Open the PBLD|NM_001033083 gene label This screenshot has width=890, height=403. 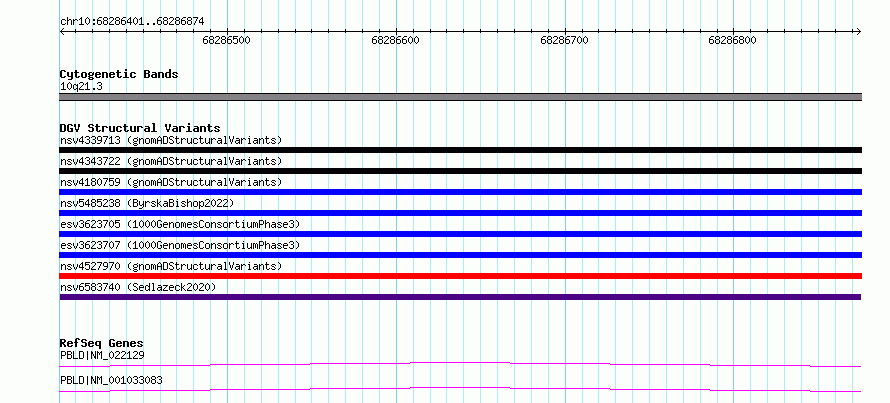[111, 380]
